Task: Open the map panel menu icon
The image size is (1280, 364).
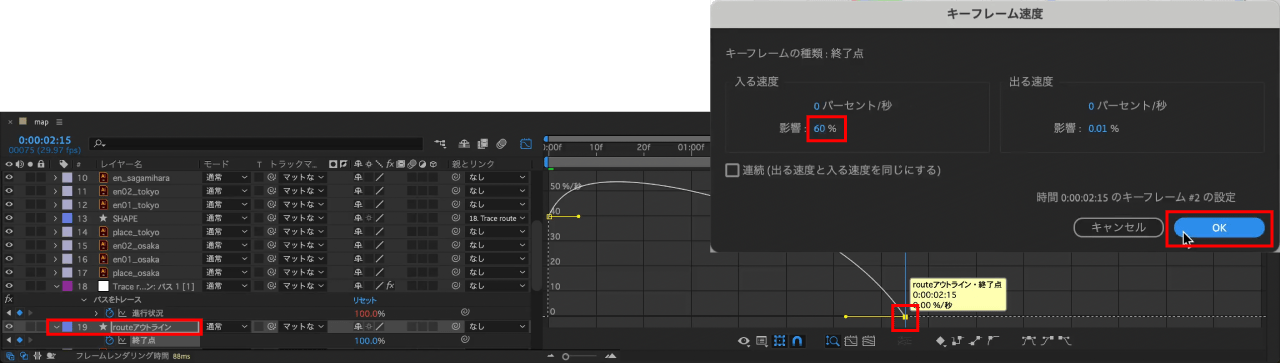Action: (60, 121)
